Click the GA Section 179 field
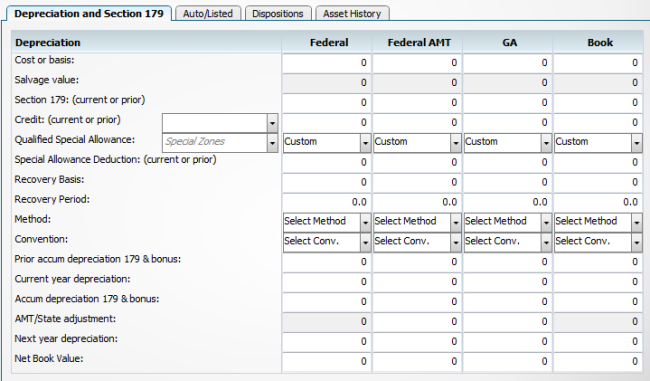 [507, 103]
